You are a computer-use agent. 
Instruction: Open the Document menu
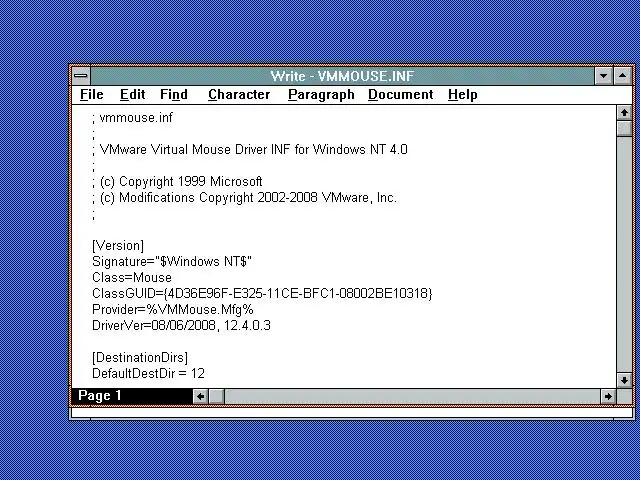(400, 94)
